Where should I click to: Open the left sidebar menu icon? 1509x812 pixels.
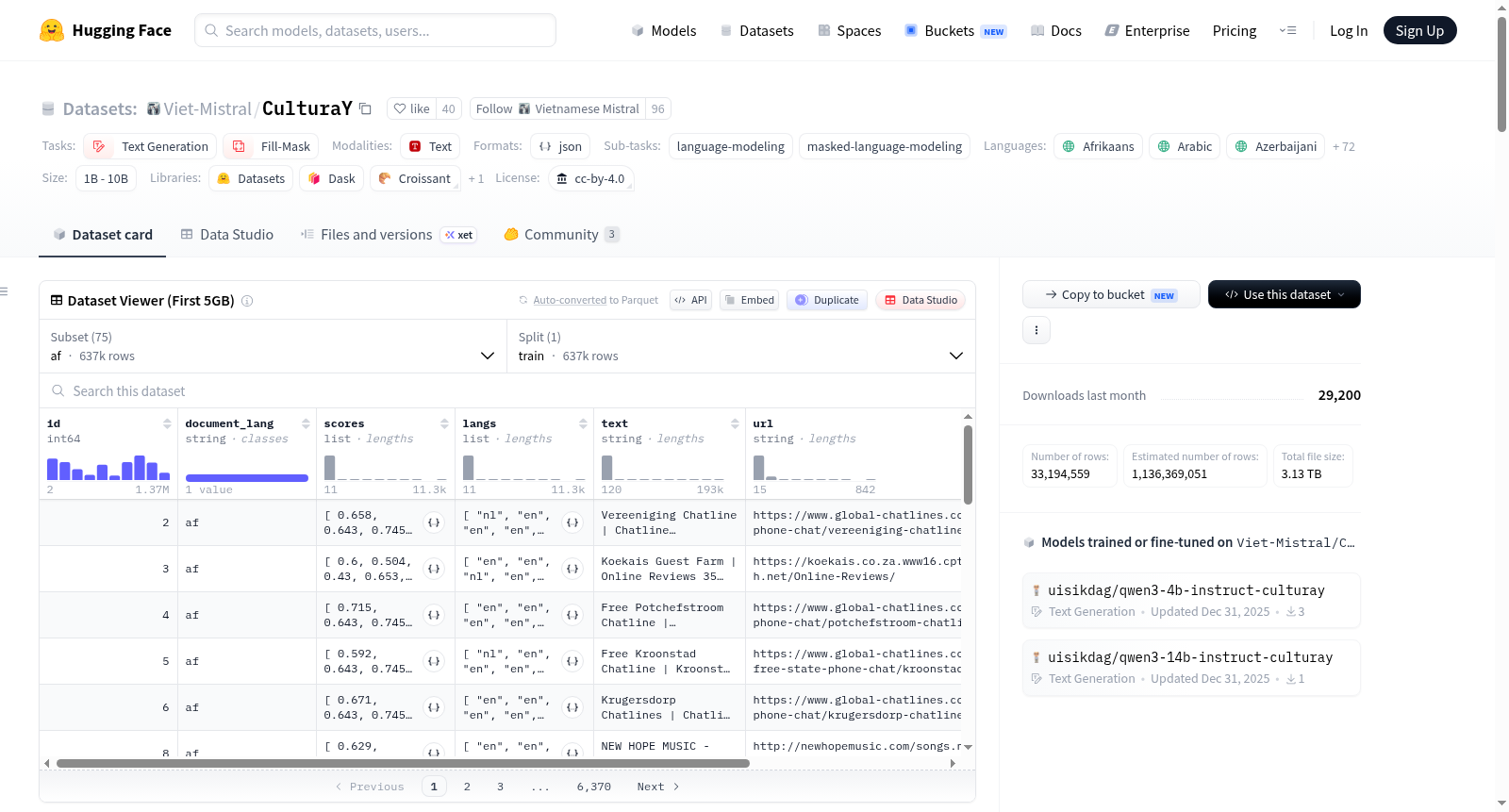tap(5, 291)
